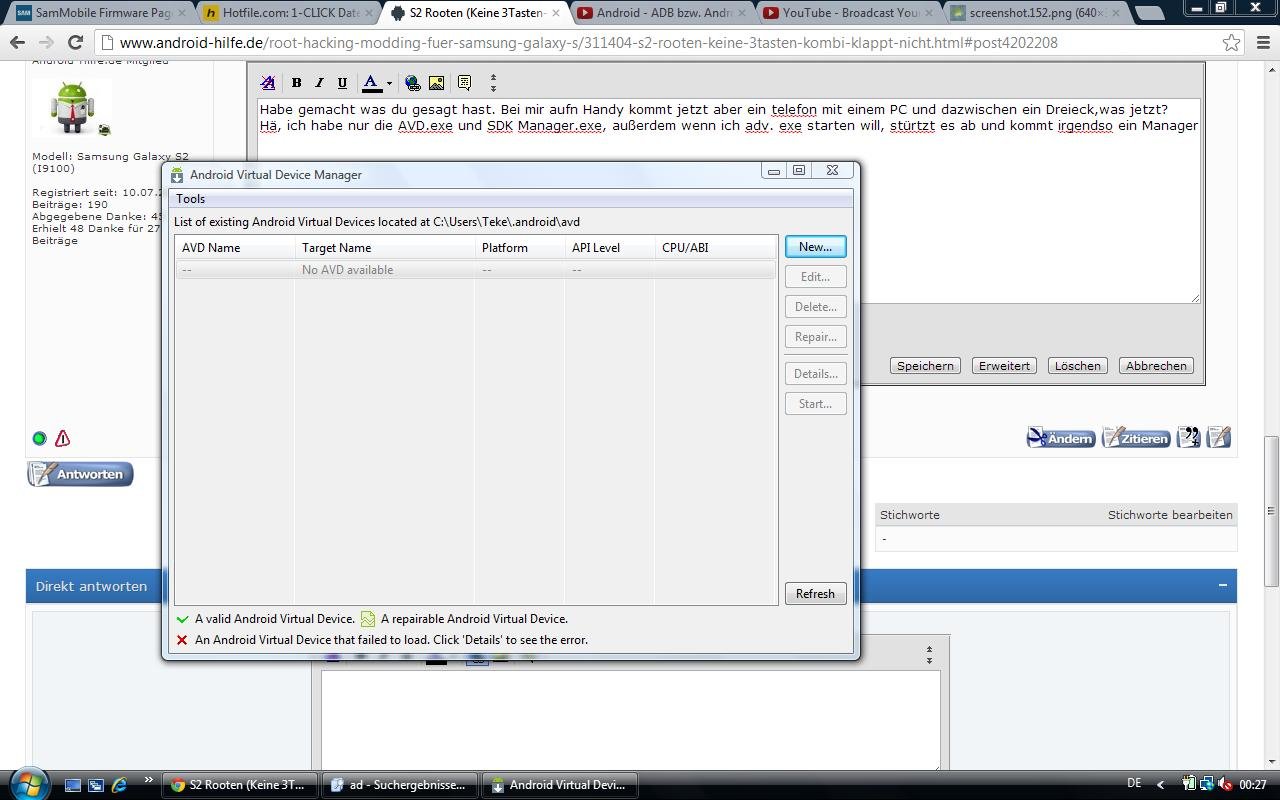
Task: Click the red report post triangle icon
Action: point(62,438)
